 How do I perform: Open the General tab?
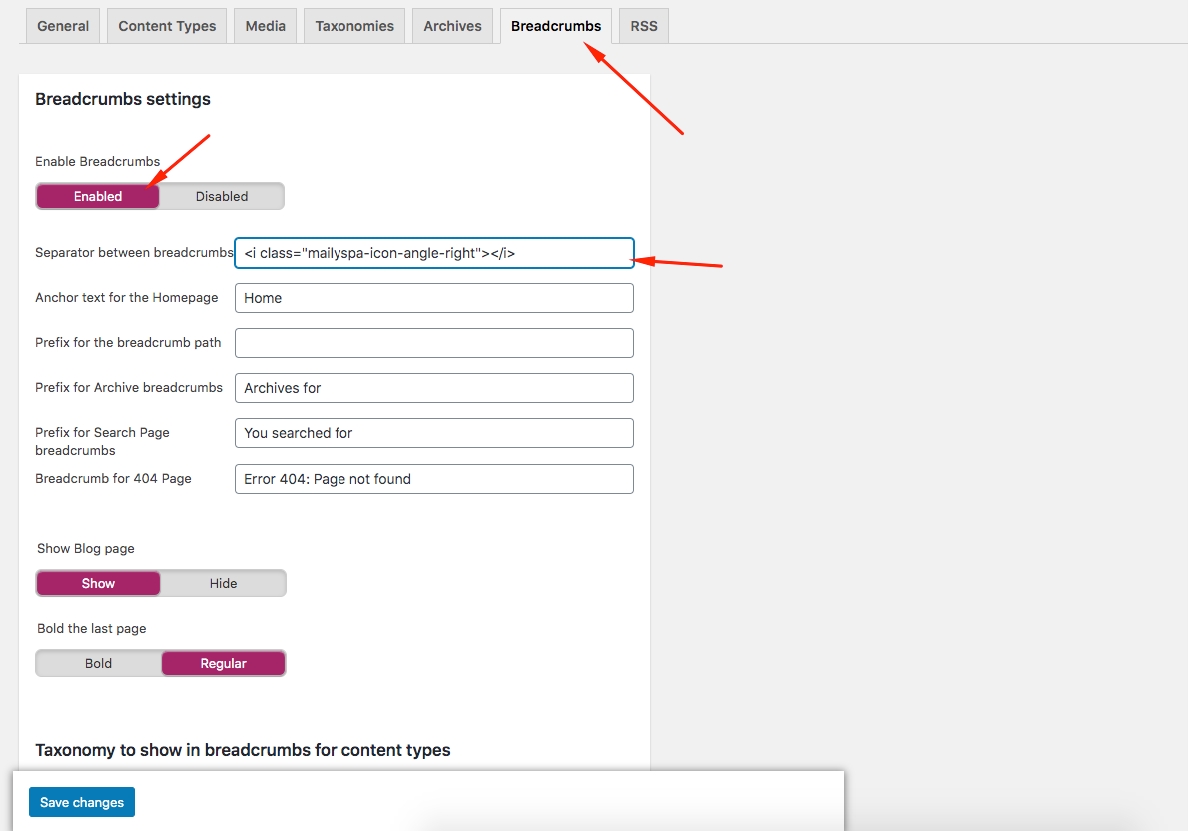click(63, 26)
